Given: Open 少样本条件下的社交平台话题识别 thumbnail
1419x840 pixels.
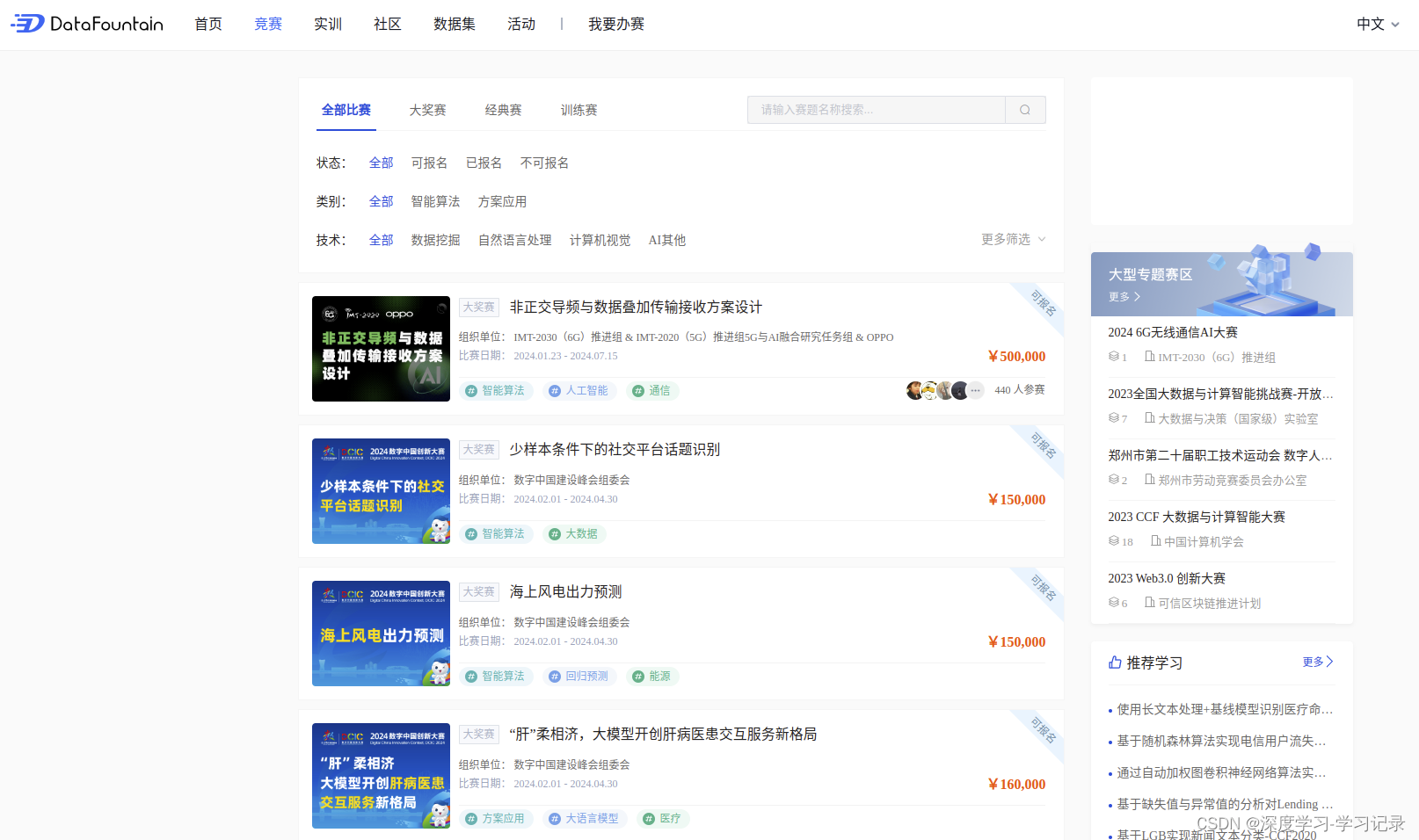Looking at the screenshot, I should click(x=381, y=491).
